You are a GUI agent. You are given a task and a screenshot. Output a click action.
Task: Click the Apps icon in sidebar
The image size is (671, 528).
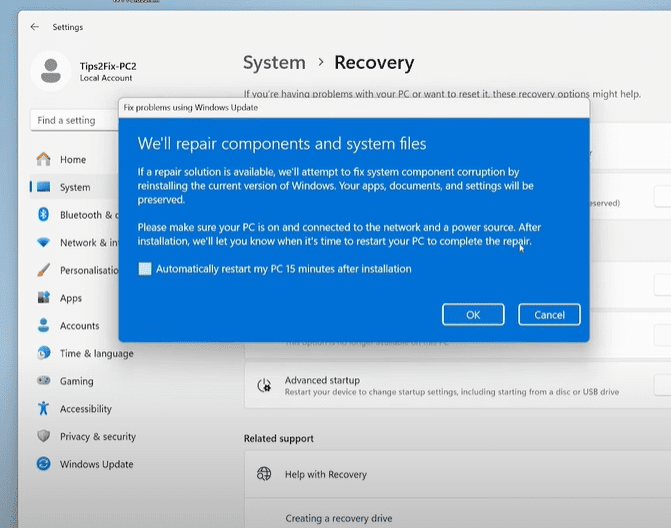(43, 298)
